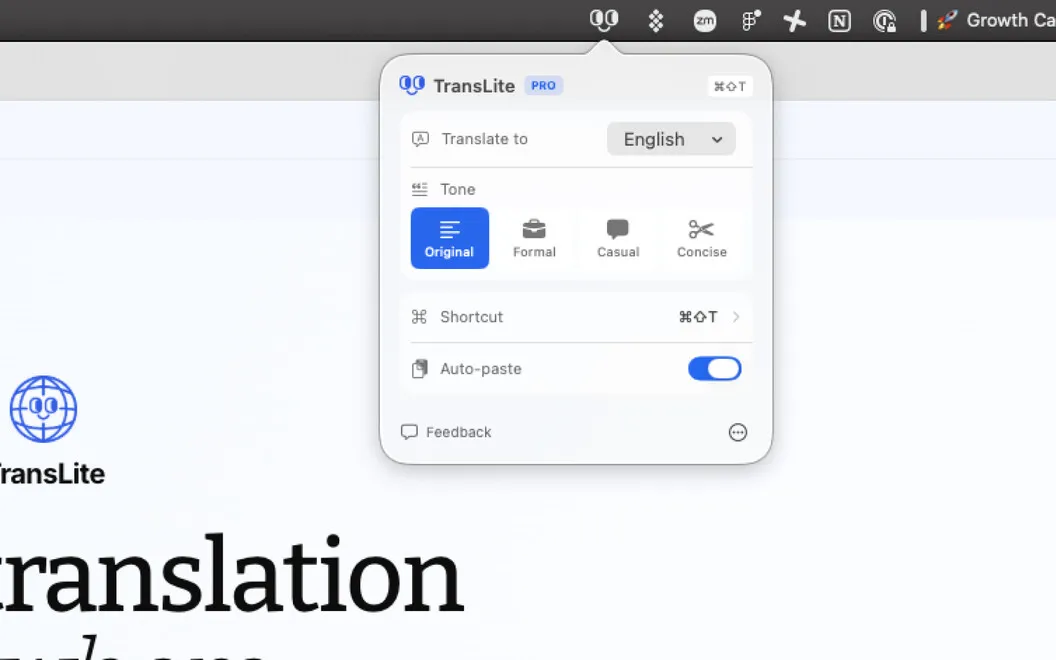Image resolution: width=1056 pixels, height=660 pixels.
Task: Open the more options ellipsis button
Action: click(x=738, y=432)
